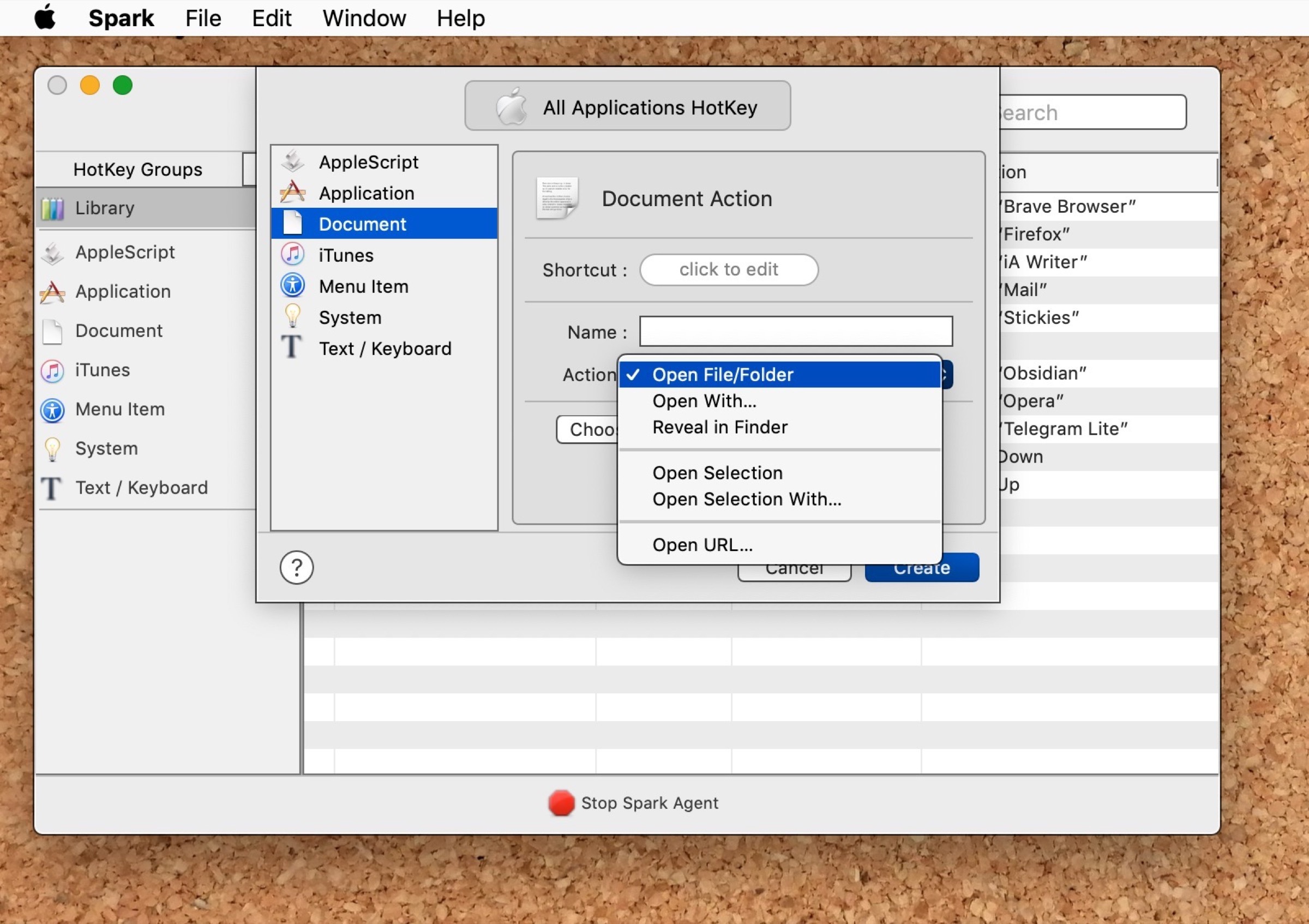Screen dimensions: 1309x924
Task: Click the Shortcut click to edit field
Action: (728, 269)
